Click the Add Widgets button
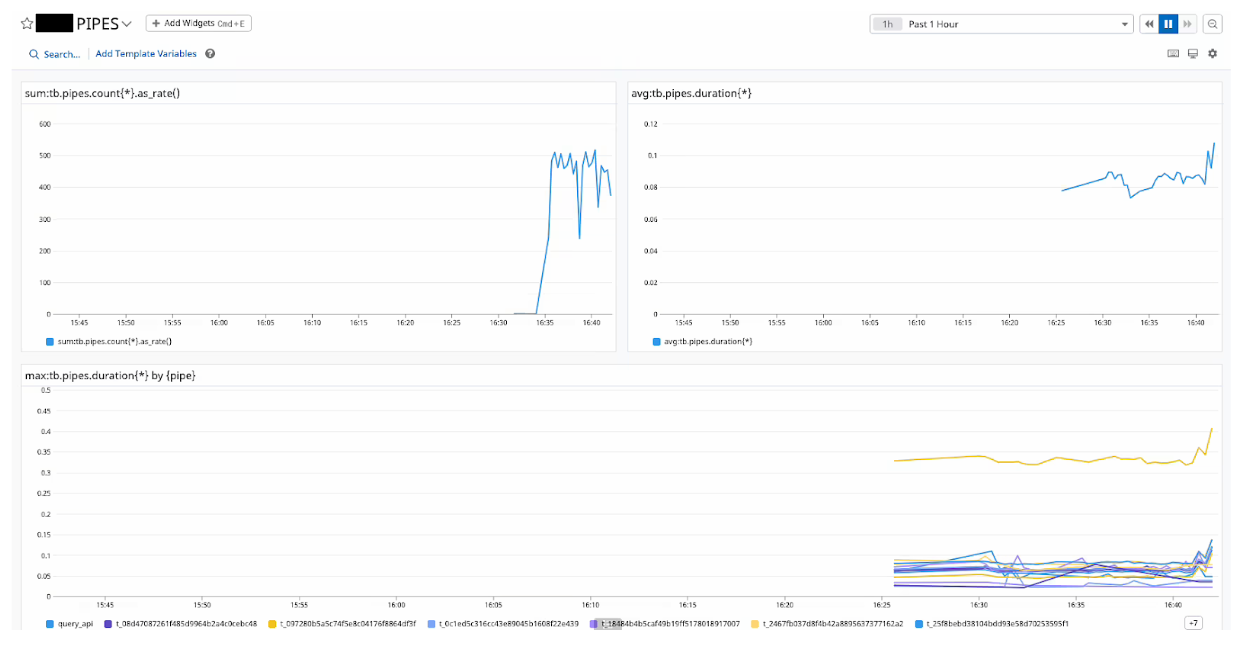Viewport: 1240px width, 648px height. point(198,23)
